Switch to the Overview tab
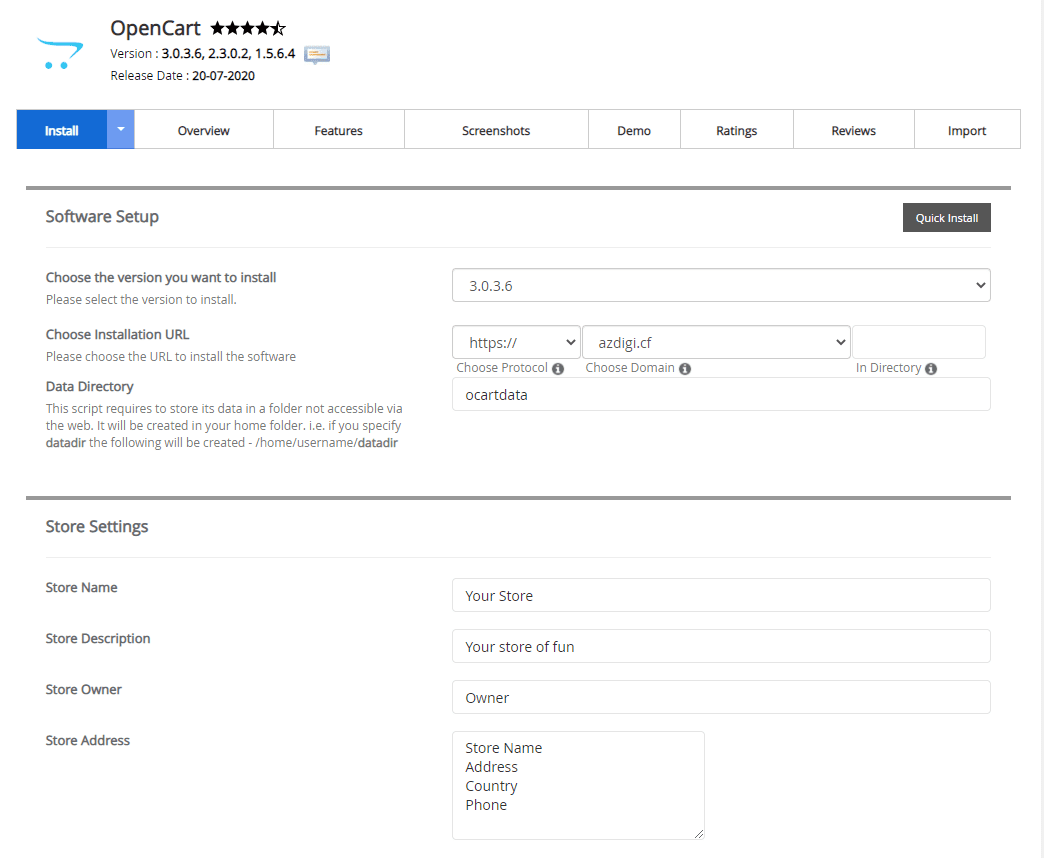Viewport: 1044px width, 858px height. click(x=204, y=130)
